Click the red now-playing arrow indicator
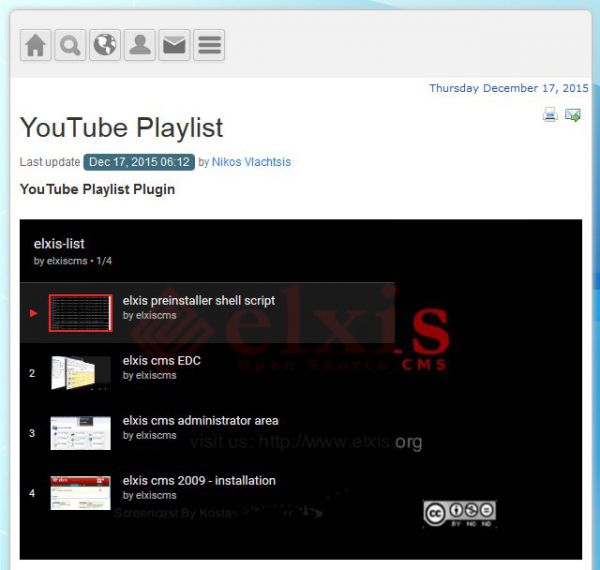 click(x=34, y=313)
